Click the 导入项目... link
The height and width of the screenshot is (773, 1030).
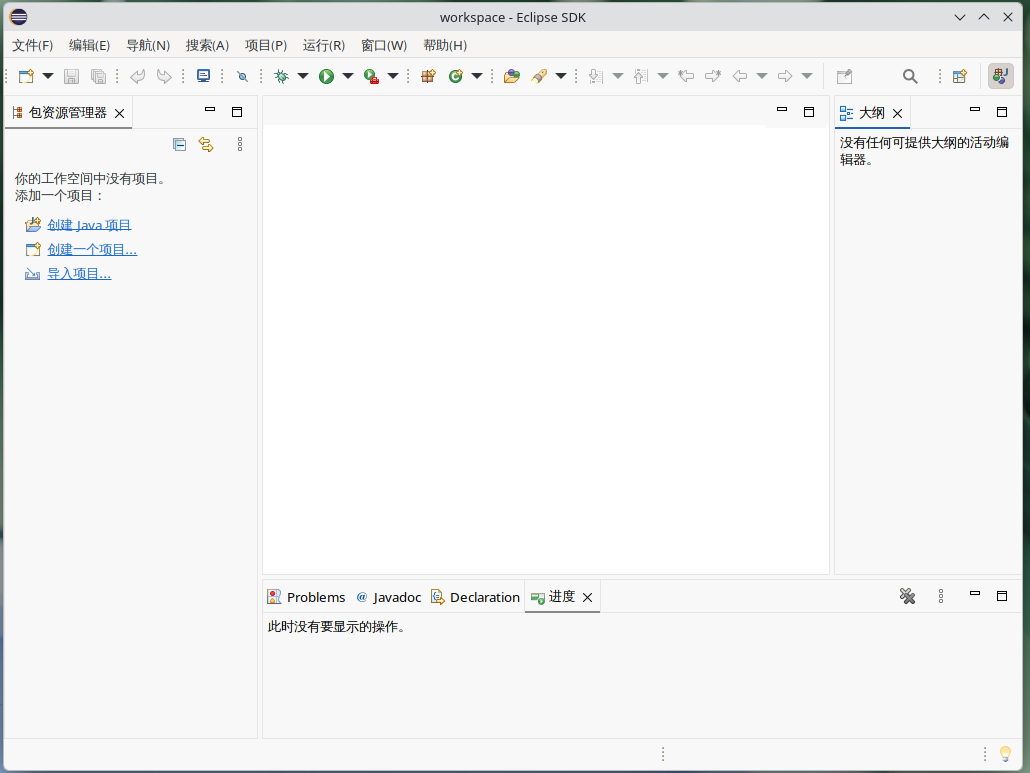79,274
